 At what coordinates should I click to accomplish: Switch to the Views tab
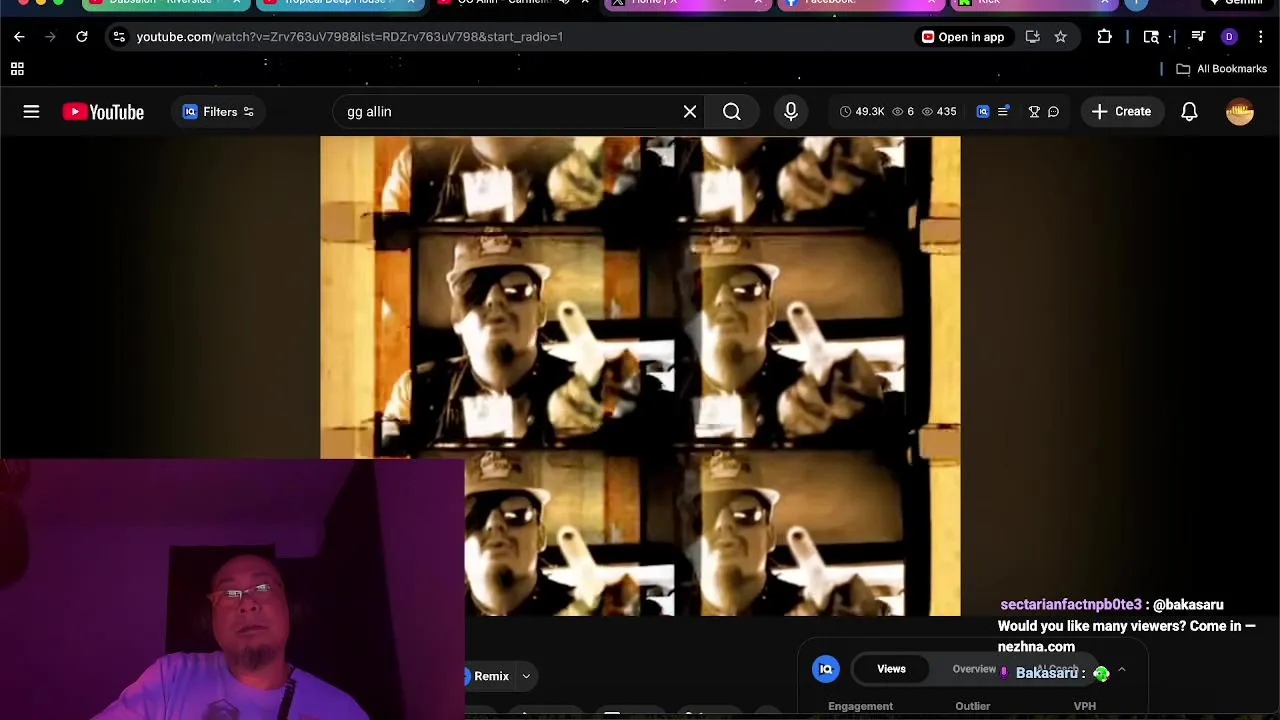(891, 669)
